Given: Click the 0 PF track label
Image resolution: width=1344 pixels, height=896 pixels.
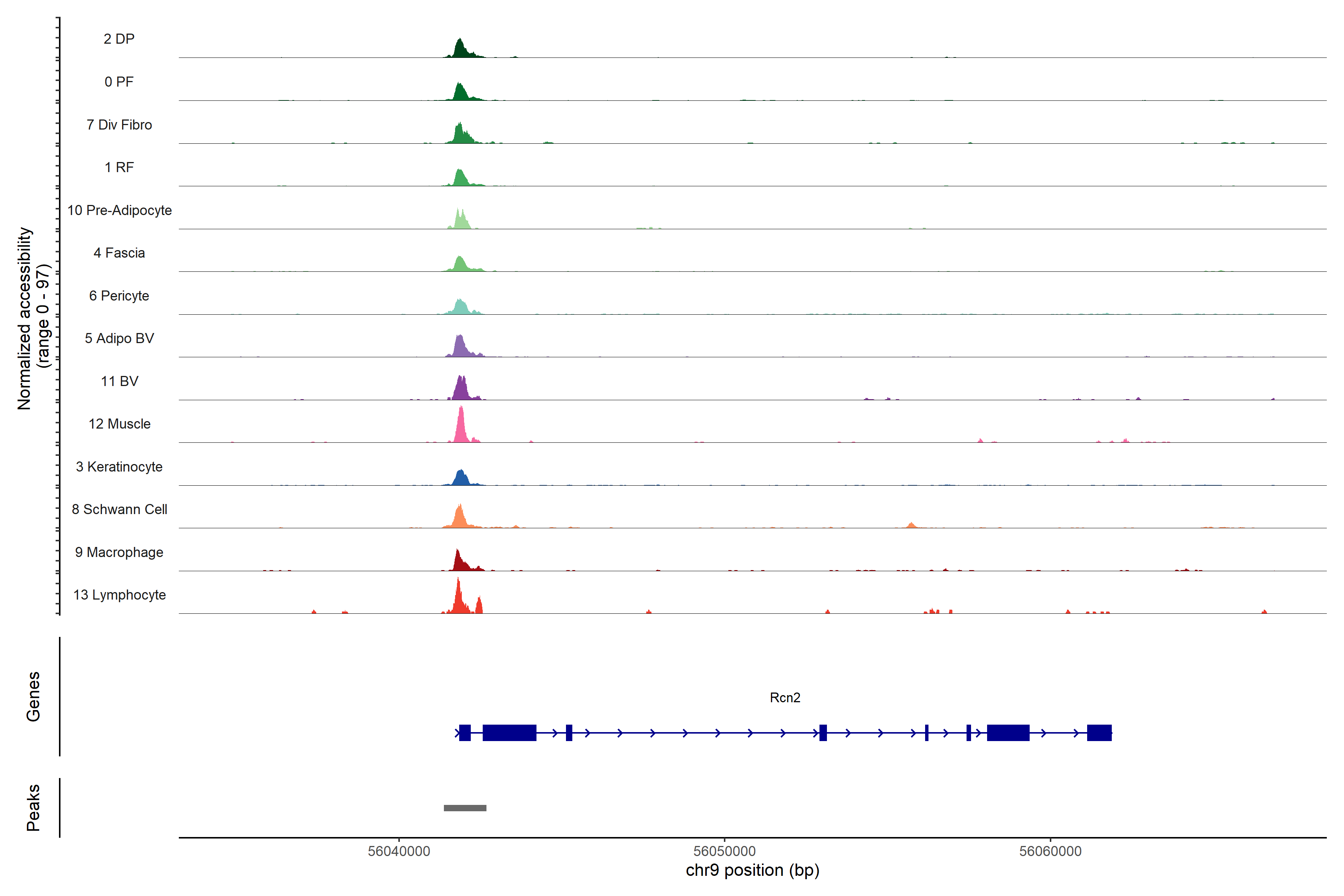Looking at the screenshot, I should (x=119, y=82).
